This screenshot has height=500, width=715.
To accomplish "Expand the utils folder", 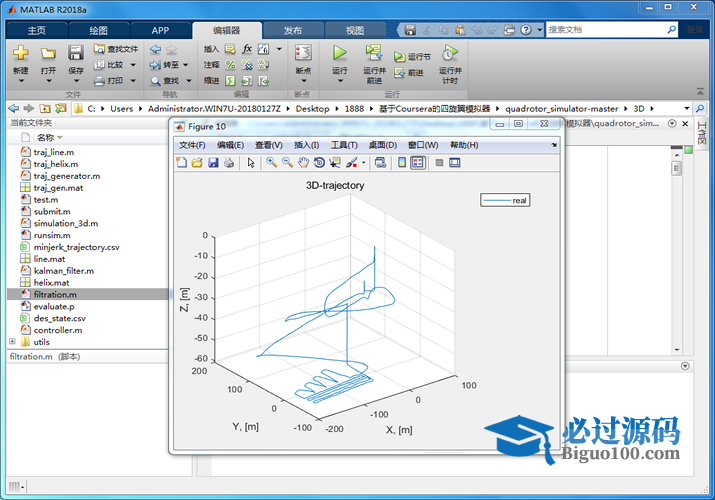I will [x=12, y=341].
